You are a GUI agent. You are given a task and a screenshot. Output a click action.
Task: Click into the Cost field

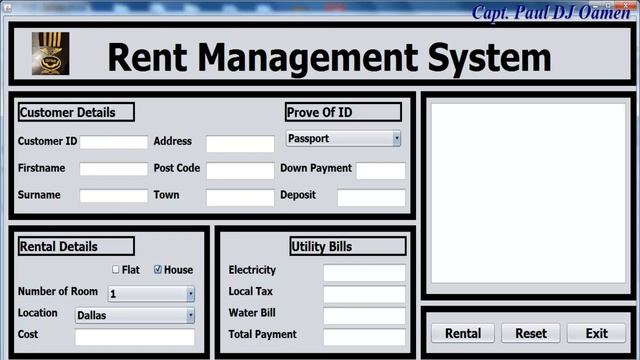135,337
